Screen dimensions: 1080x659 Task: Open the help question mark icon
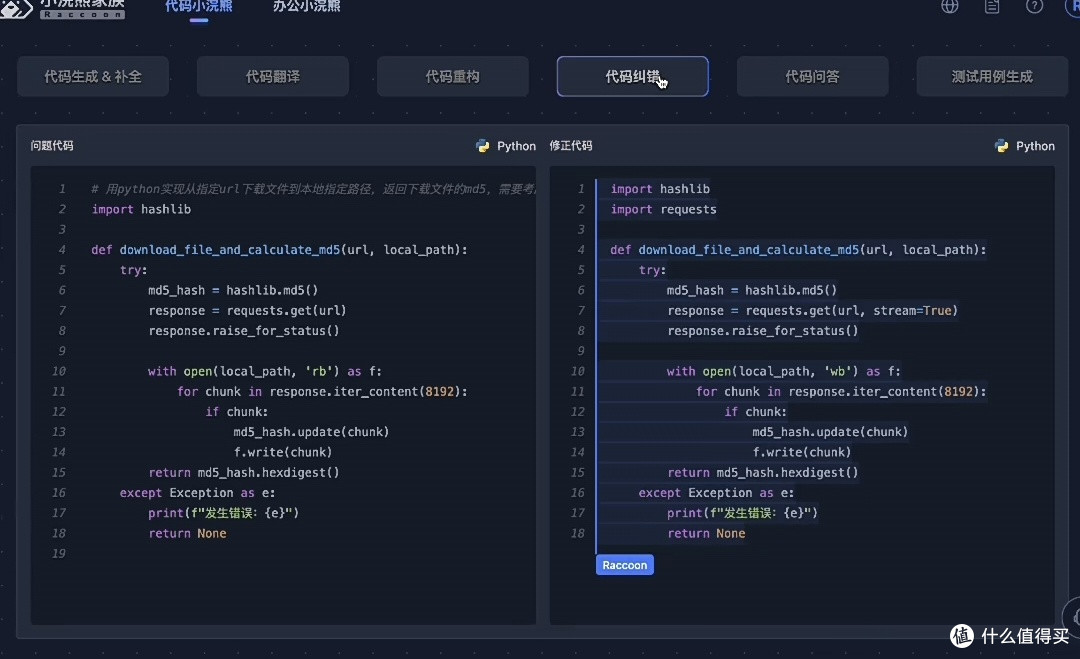point(1034,6)
